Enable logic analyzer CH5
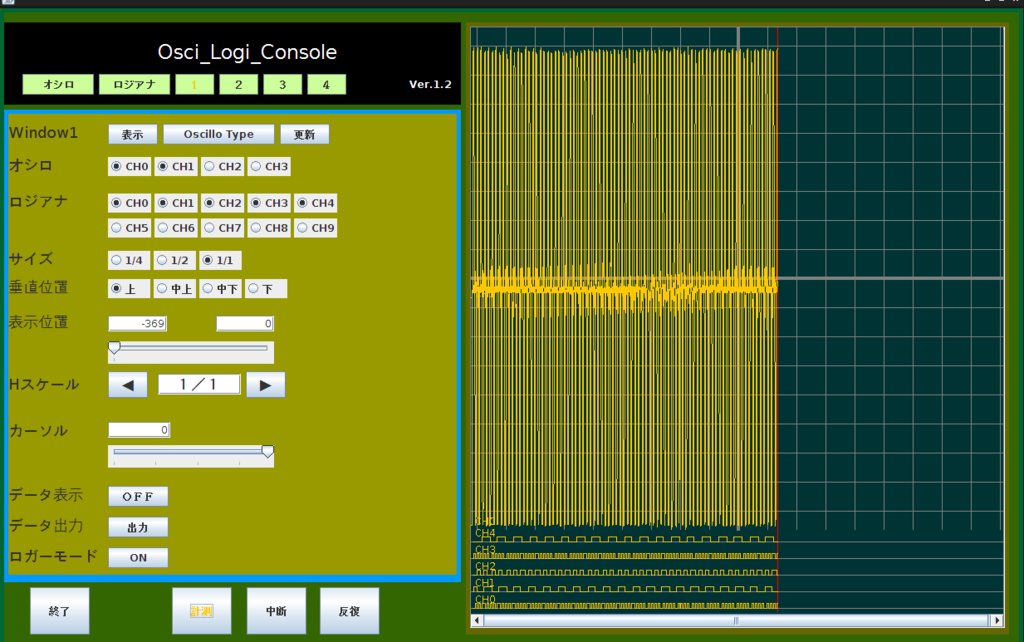This screenshot has height=642, width=1024. point(129,228)
